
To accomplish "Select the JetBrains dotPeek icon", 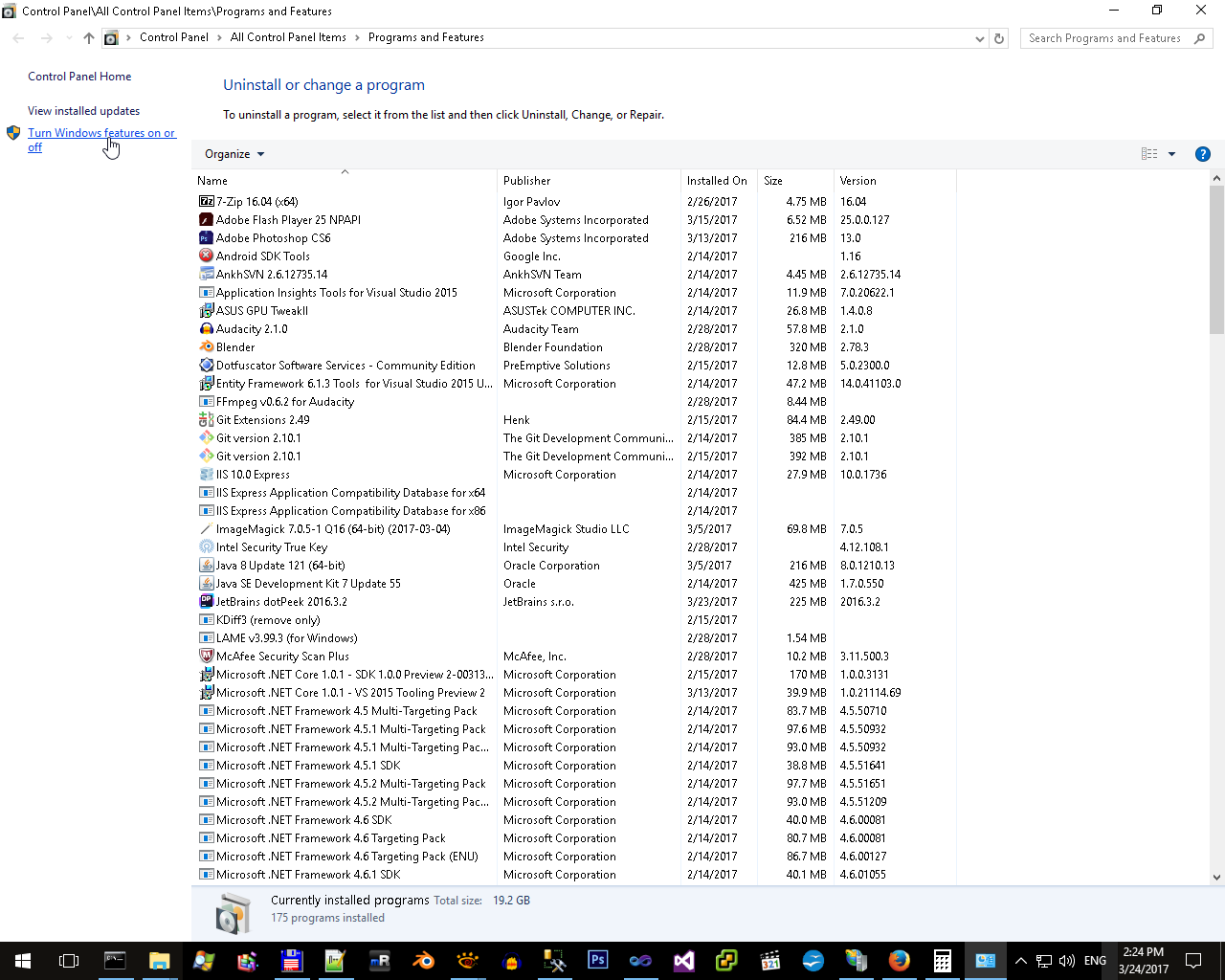I will point(206,602).
